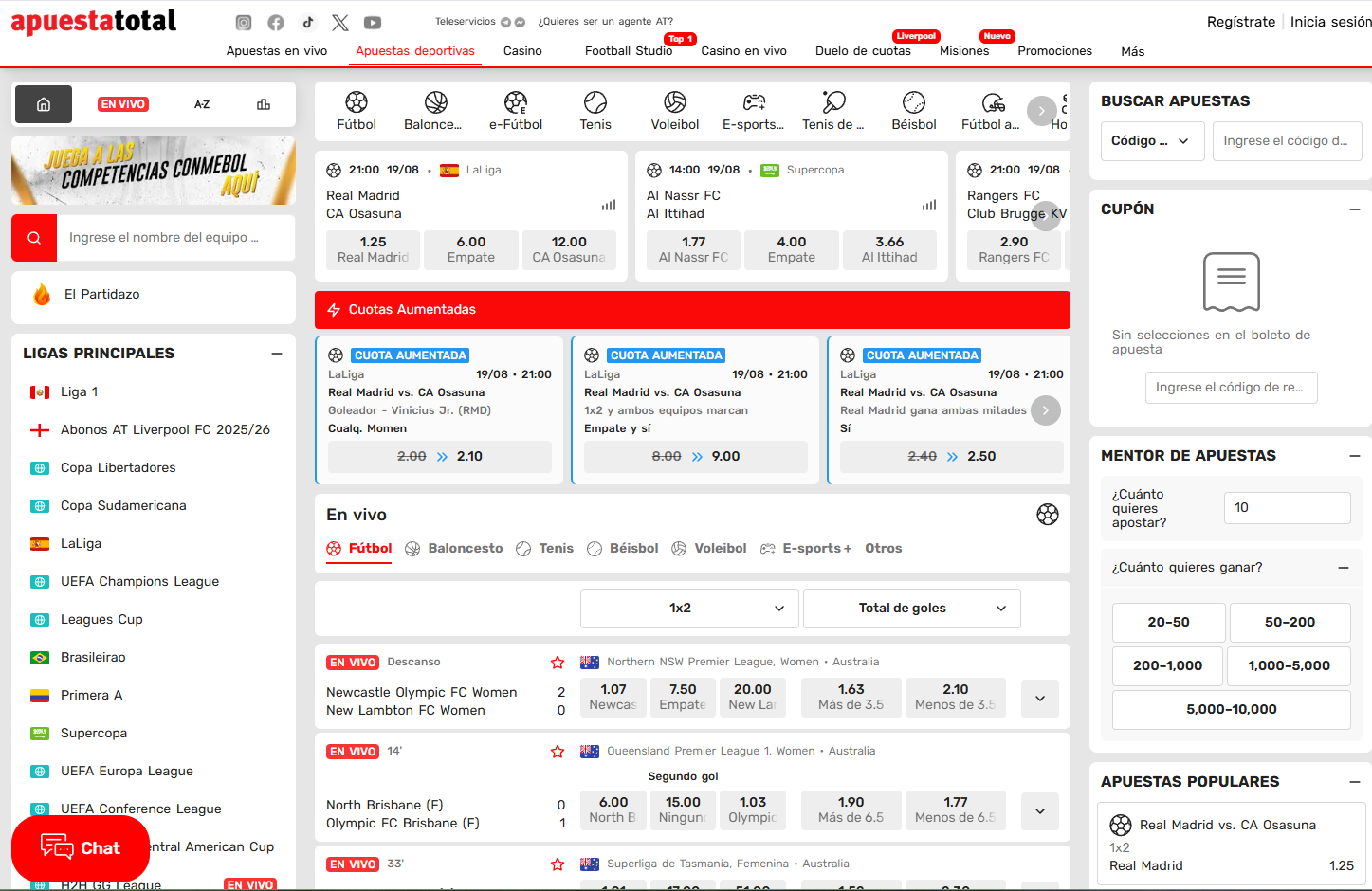Switch to the Casino menu item
Viewport: 1372px width, 891px height.
click(x=522, y=51)
